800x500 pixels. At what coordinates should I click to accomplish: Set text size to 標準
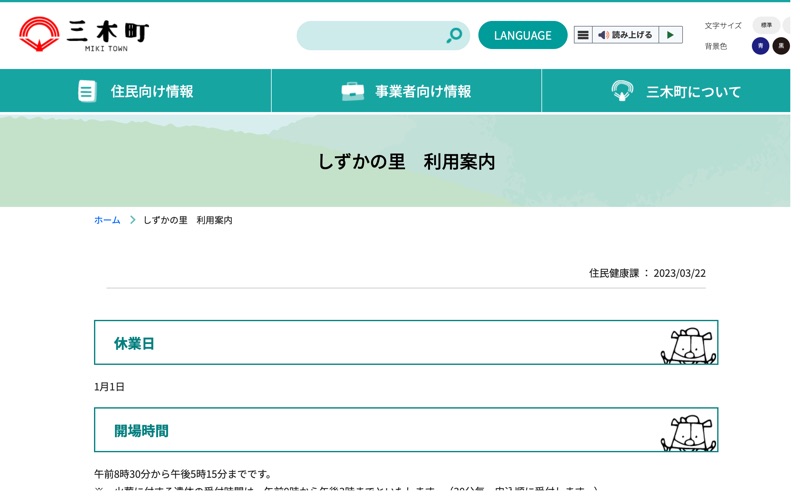[x=766, y=25]
